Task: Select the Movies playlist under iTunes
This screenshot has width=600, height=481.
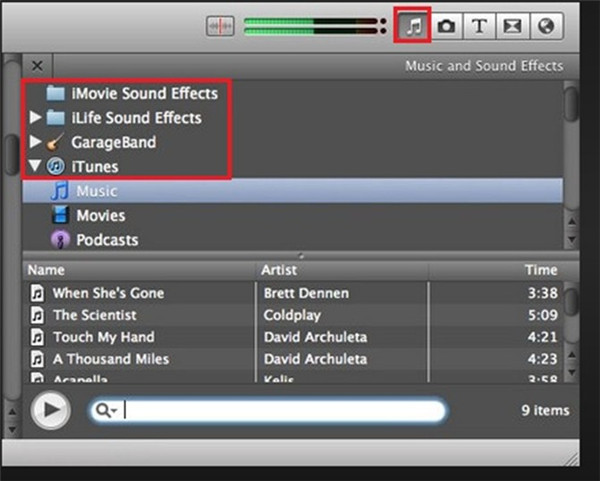Action: pyautogui.click(x=293, y=215)
